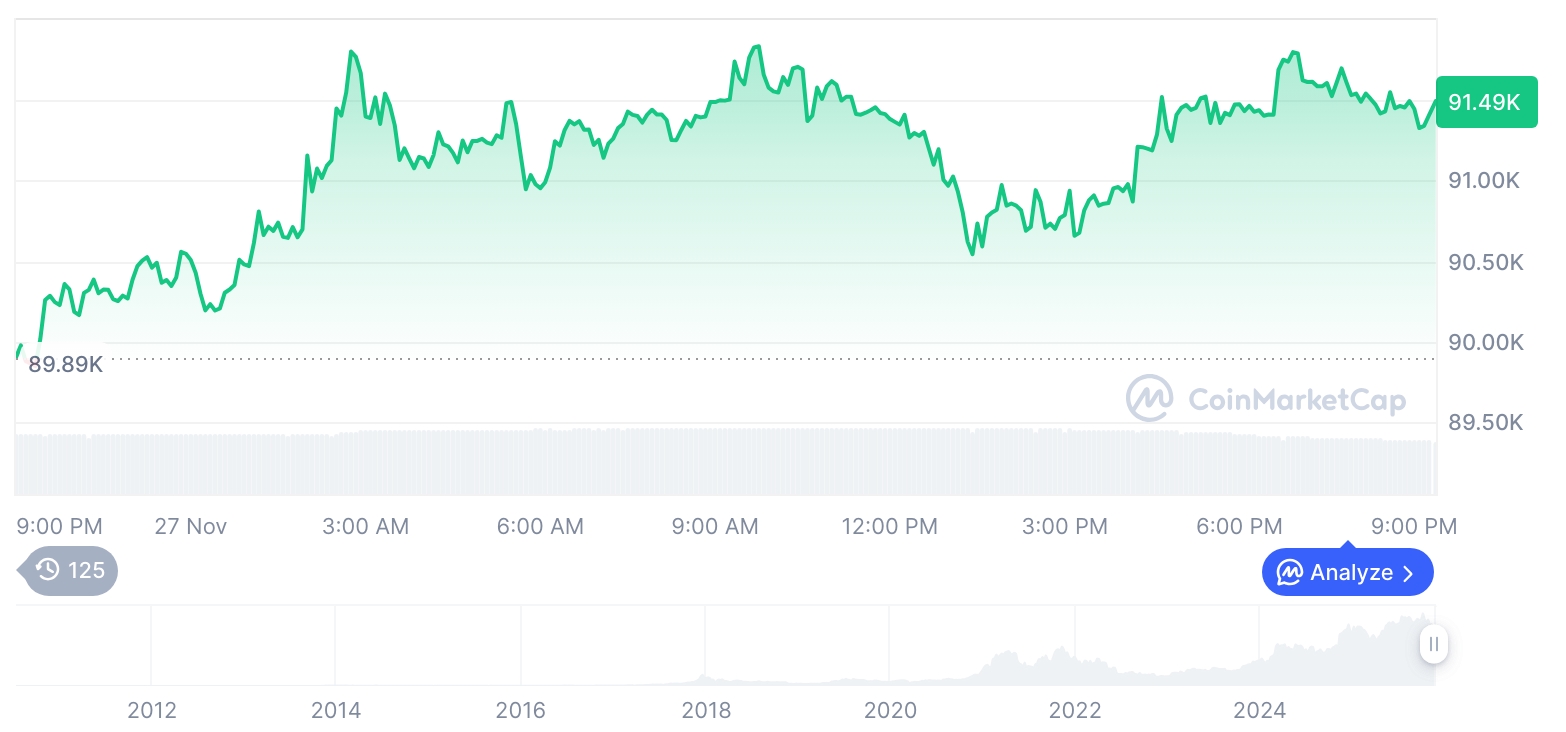
Task: Click the 6:00 AM time axis label
Action: pos(540,526)
